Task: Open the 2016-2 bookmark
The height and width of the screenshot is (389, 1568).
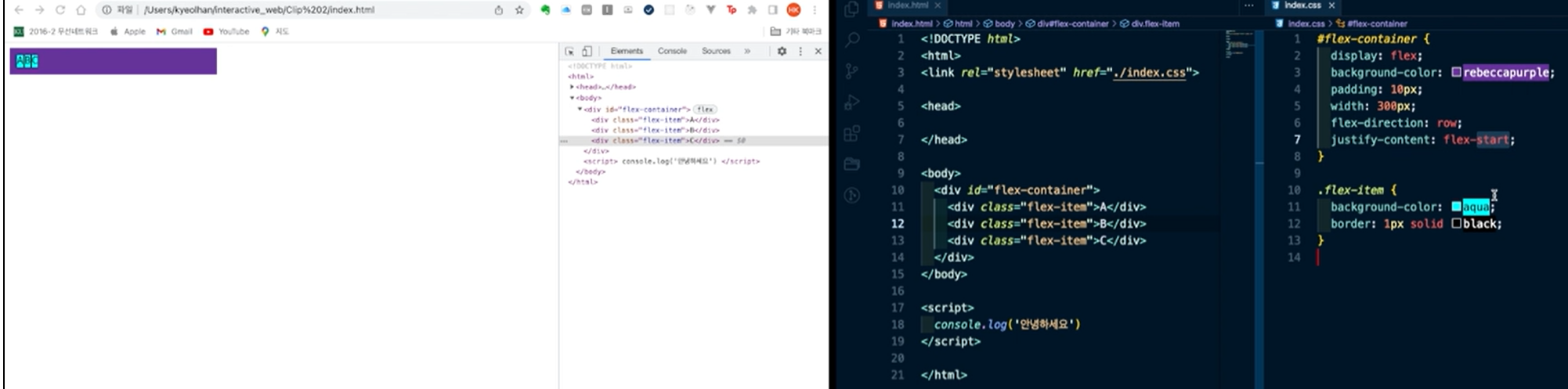Action: coord(56,31)
